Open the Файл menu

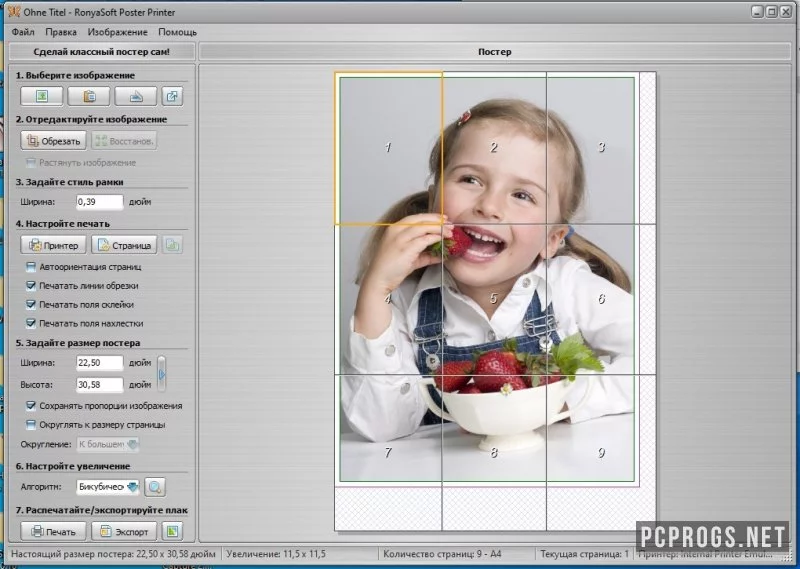pyautogui.click(x=23, y=32)
